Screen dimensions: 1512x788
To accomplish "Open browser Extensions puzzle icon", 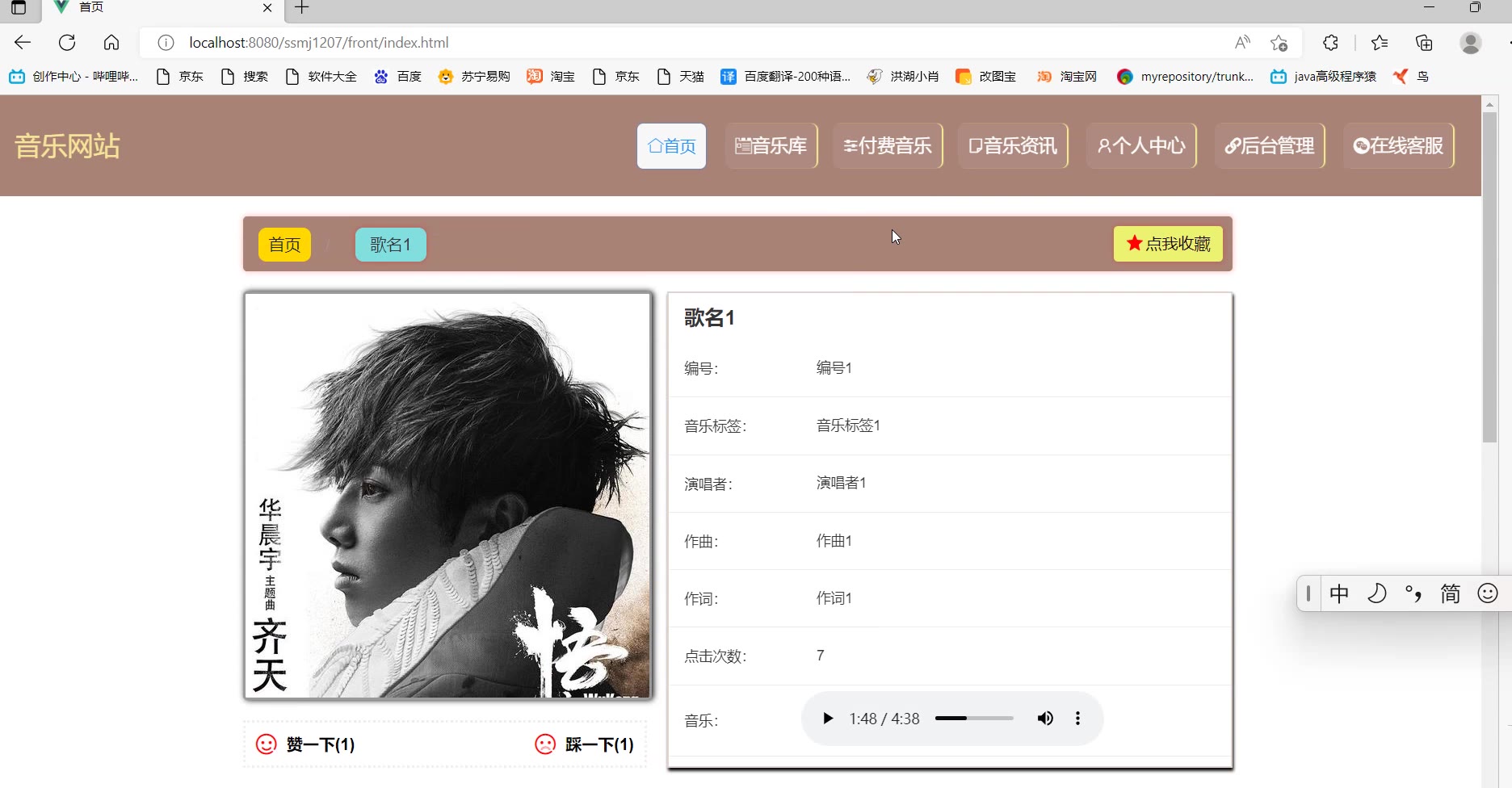I will tap(1330, 43).
